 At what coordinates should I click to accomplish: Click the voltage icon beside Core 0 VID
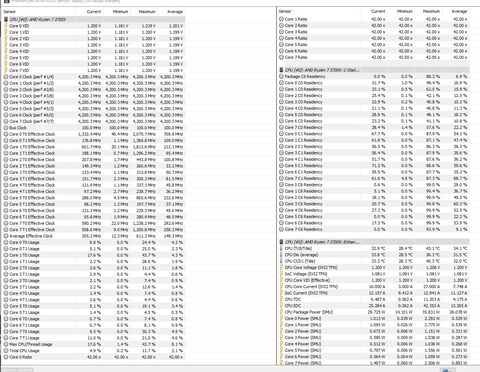coord(6,26)
